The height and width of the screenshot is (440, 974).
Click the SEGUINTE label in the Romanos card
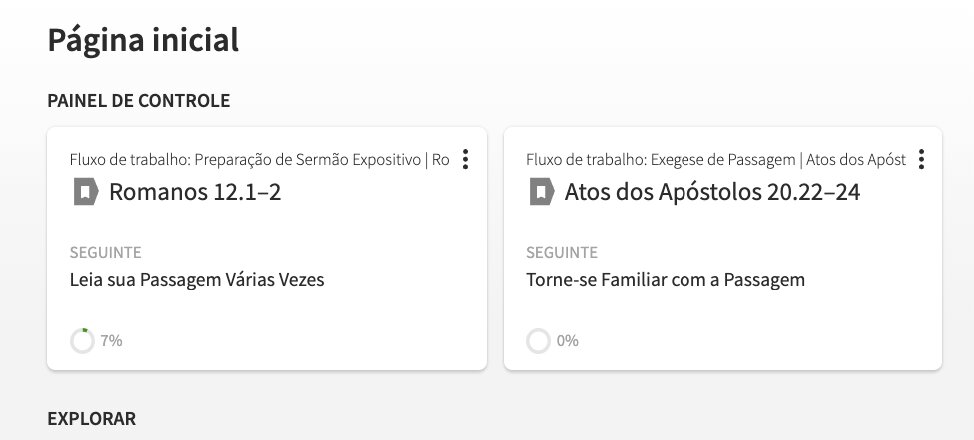[x=106, y=252]
